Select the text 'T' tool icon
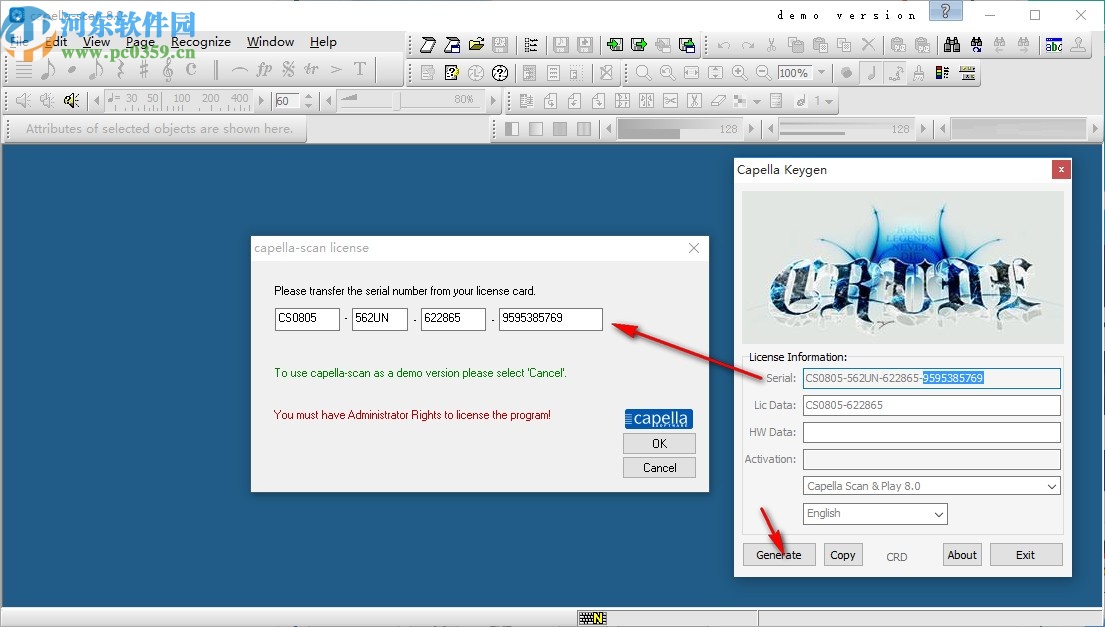Image resolution: width=1105 pixels, height=627 pixels. click(x=360, y=70)
